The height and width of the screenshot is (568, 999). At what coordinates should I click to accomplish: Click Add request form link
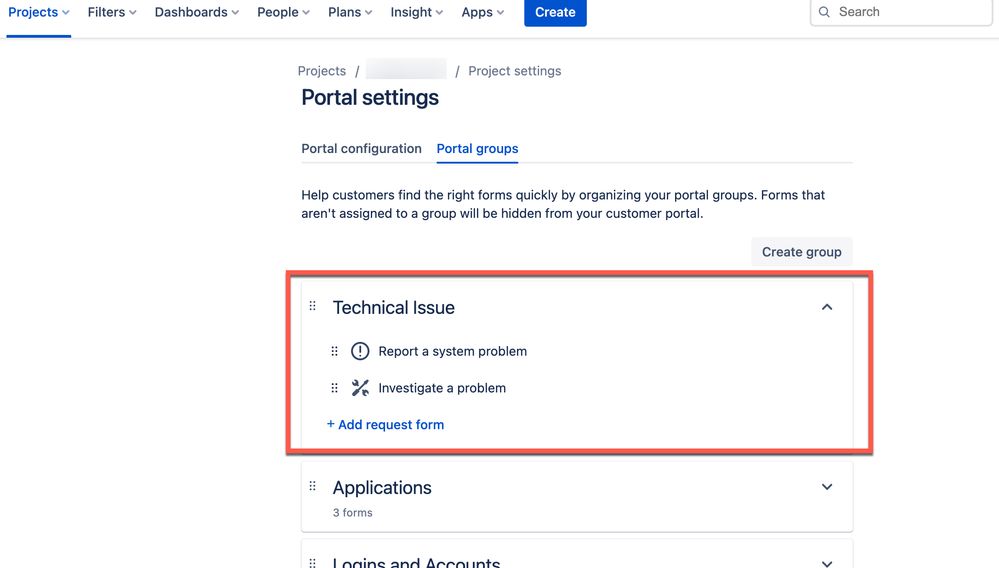385,425
